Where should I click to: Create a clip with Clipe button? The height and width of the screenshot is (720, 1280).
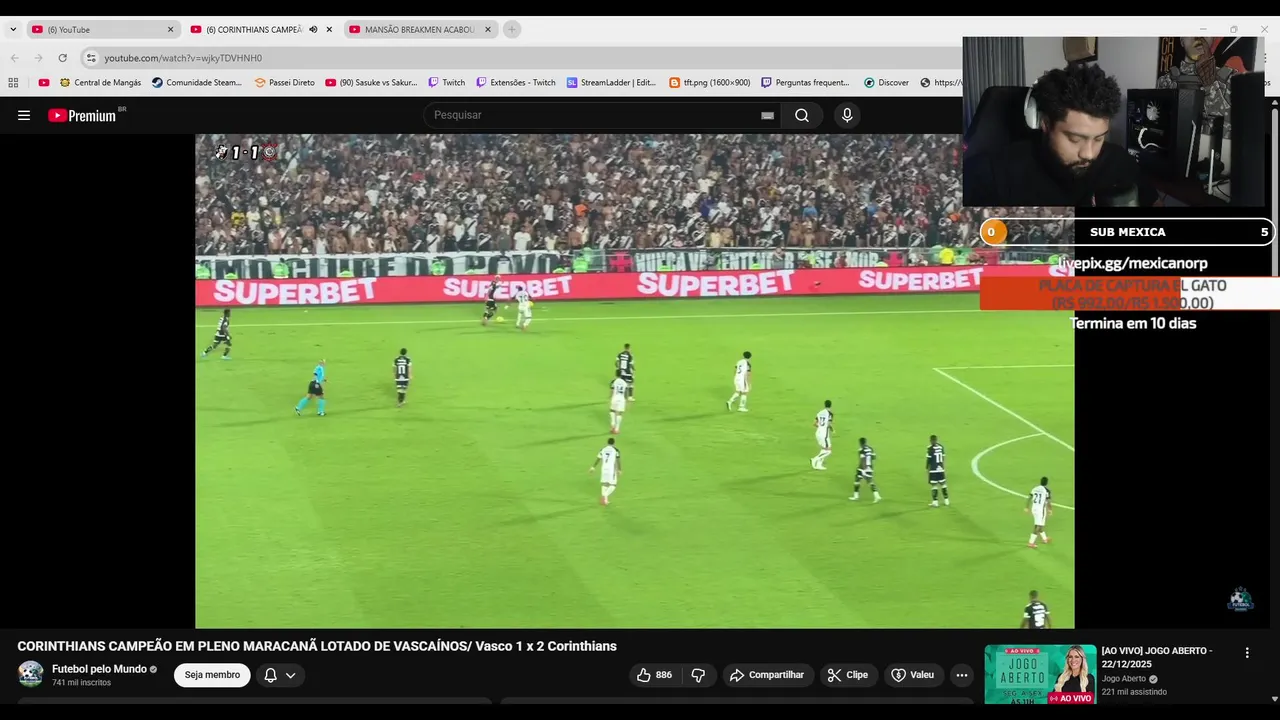tap(847, 675)
